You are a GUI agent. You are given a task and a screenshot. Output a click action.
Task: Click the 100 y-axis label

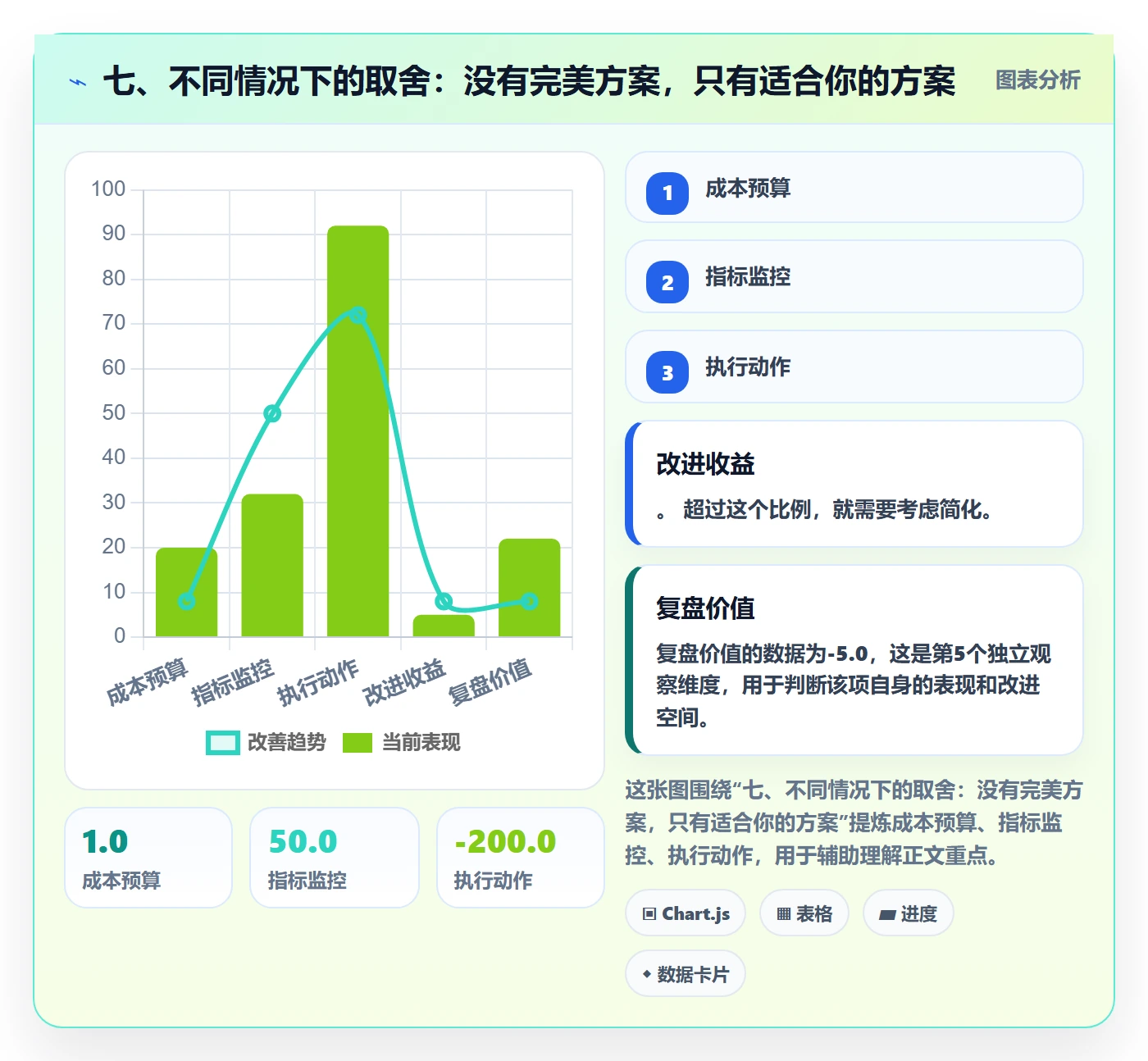(108, 189)
